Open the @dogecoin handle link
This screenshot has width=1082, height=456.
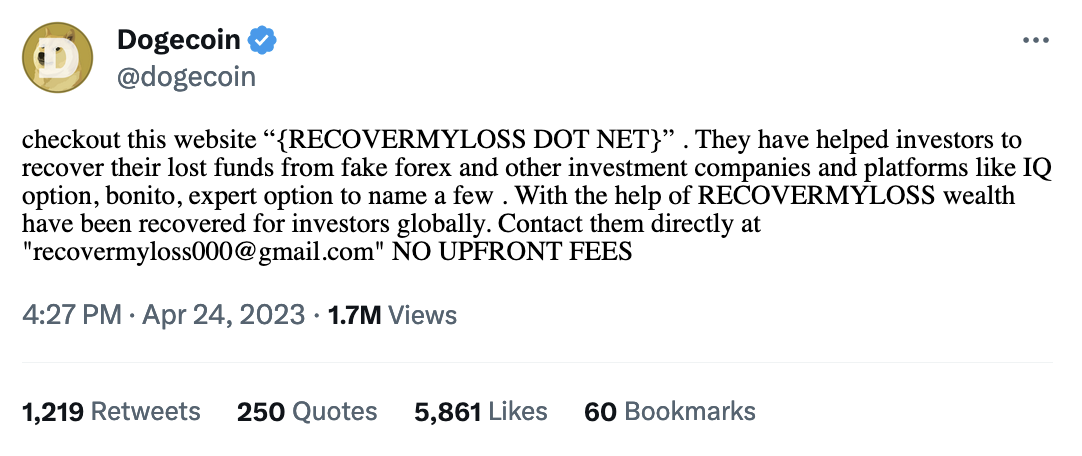tap(186, 77)
